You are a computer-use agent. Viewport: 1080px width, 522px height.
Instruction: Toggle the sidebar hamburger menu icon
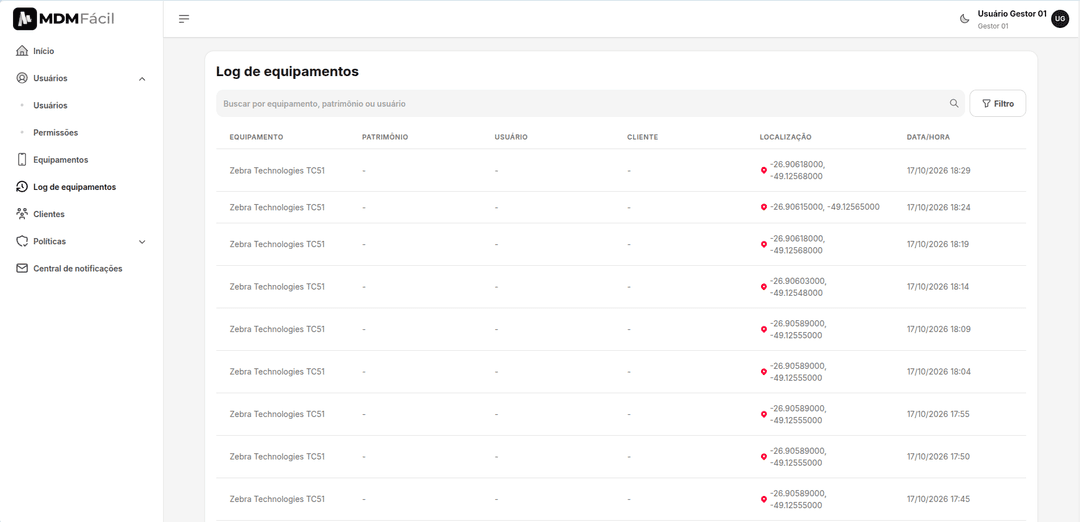pyautogui.click(x=184, y=19)
